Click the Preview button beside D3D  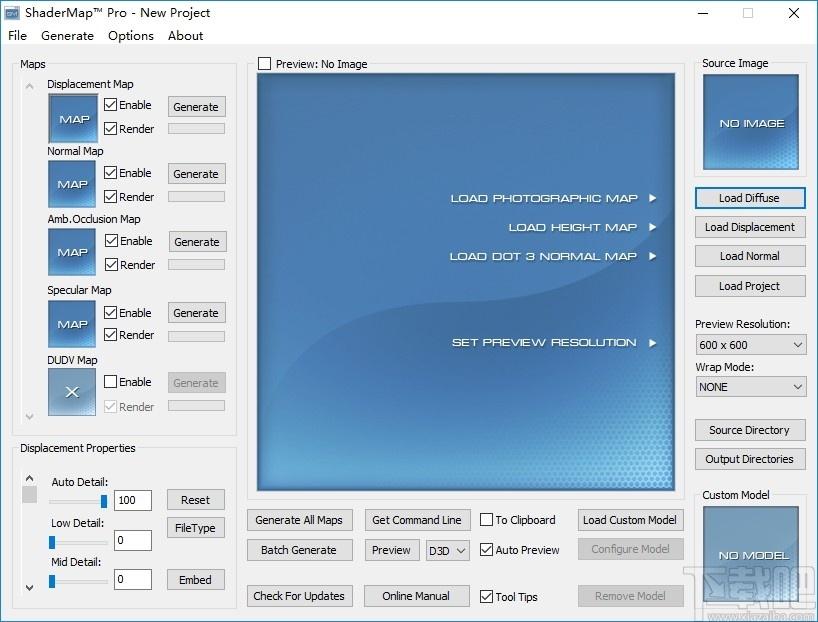[x=392, y=550]
